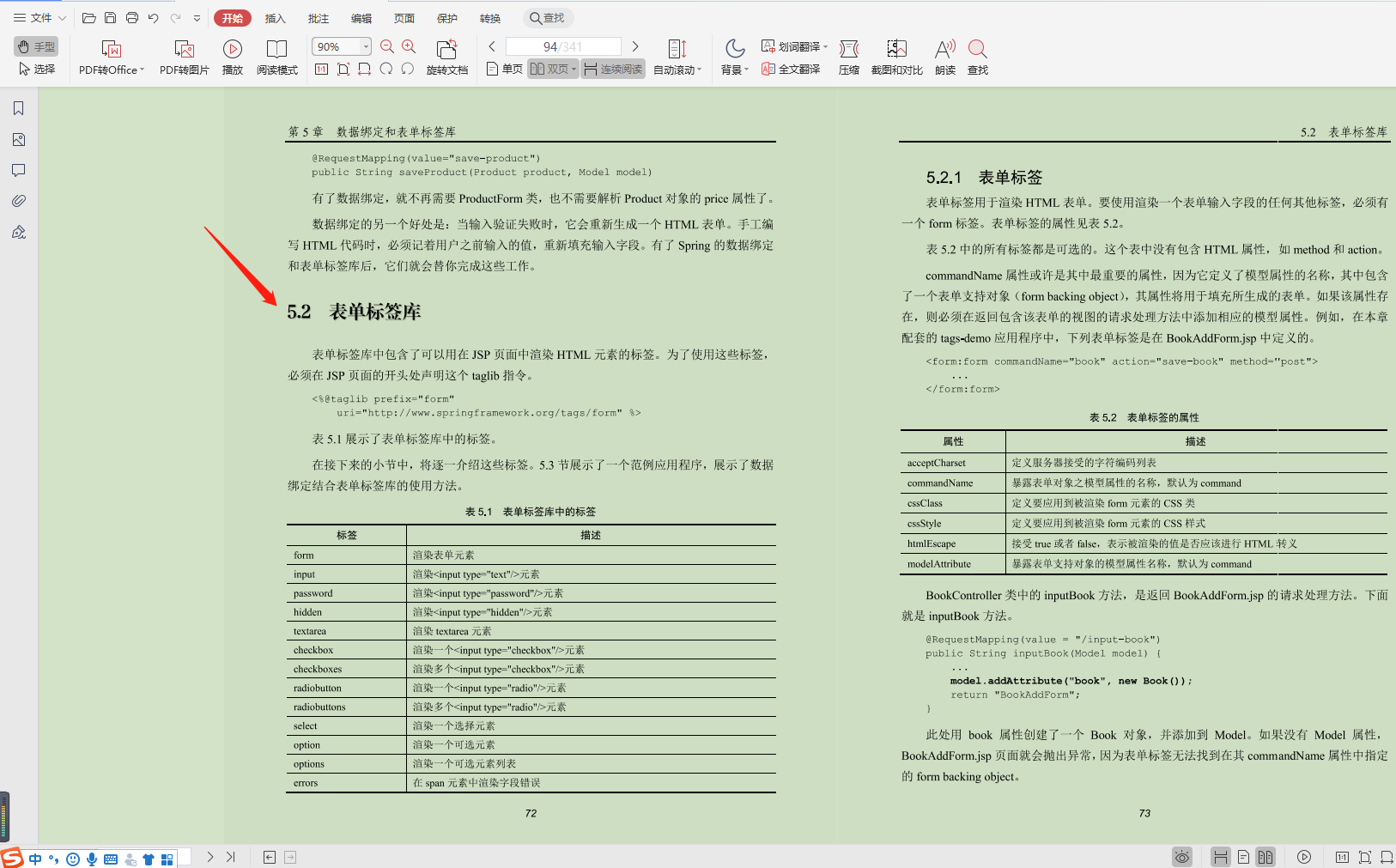Image resolution: width=1396 pixels, height=868 pixels.
Task: Toggle continuous reading icon in status bar
Action: click(1220, 857)
